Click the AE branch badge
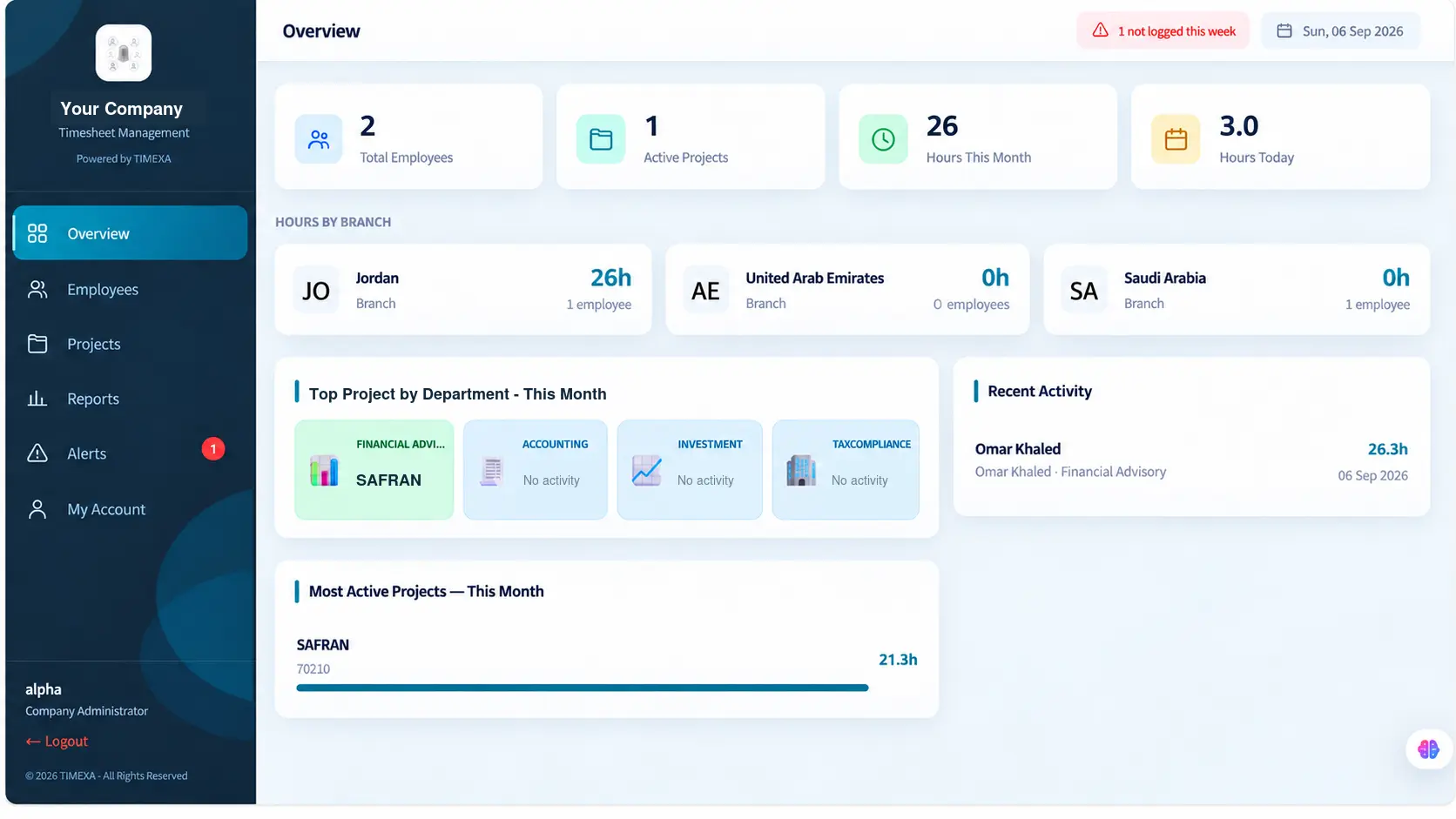 [705, 290]
